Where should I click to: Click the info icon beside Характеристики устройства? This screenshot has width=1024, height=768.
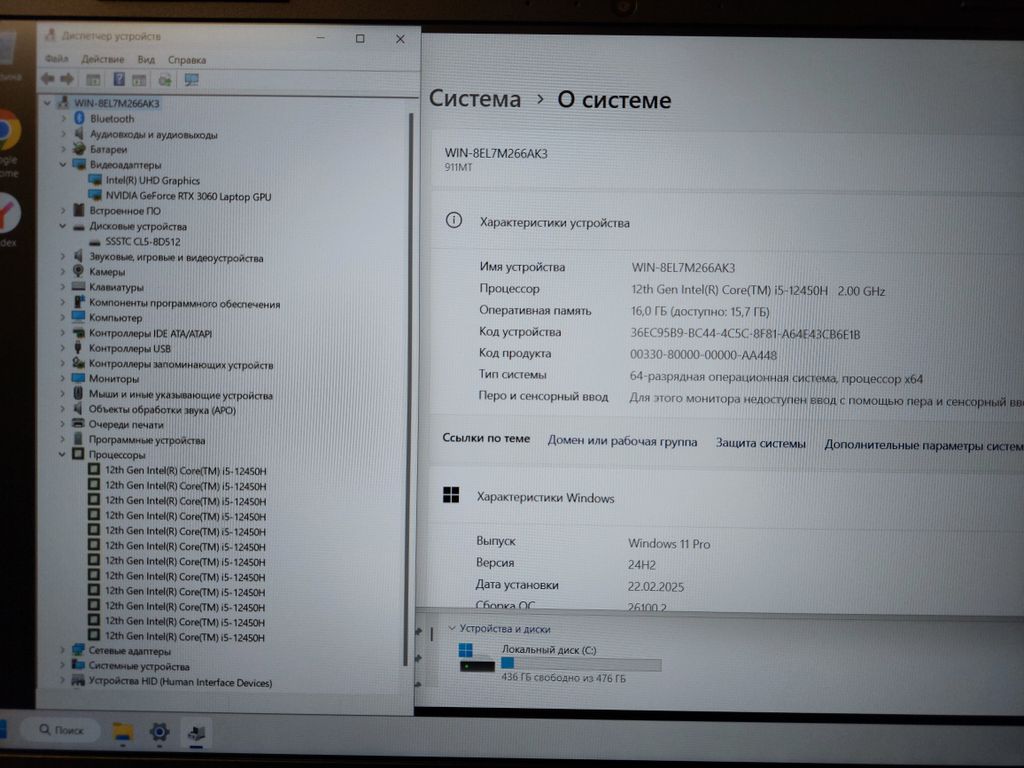point(454,221)
